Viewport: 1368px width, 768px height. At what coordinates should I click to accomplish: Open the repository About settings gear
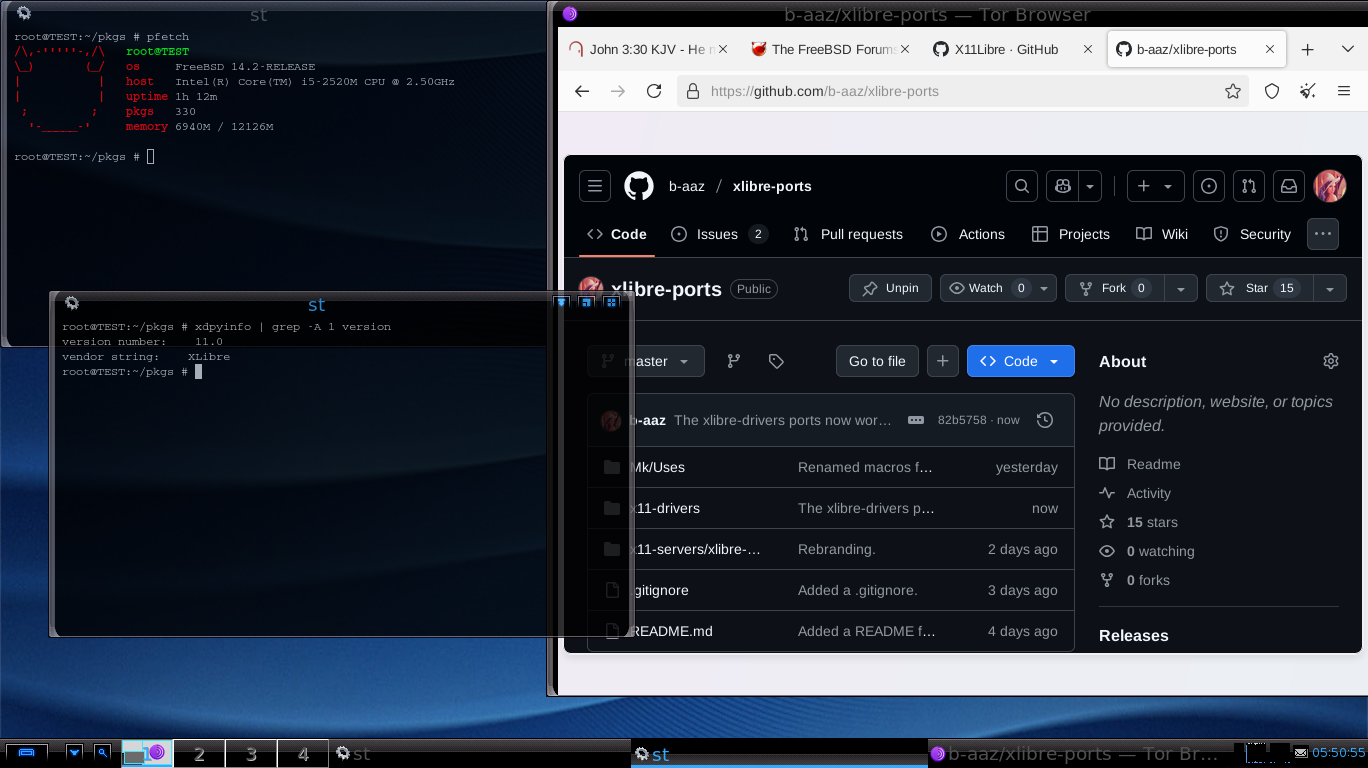1330,361
